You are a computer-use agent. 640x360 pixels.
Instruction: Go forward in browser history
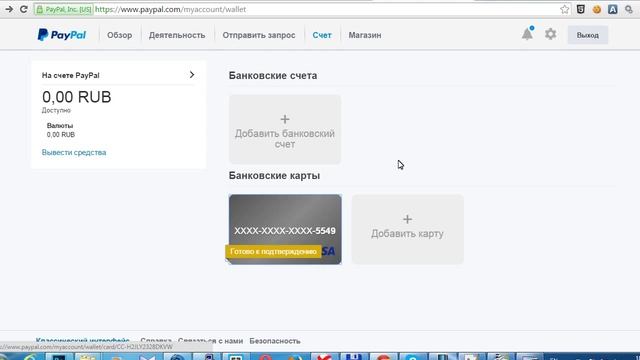point(9,9)
